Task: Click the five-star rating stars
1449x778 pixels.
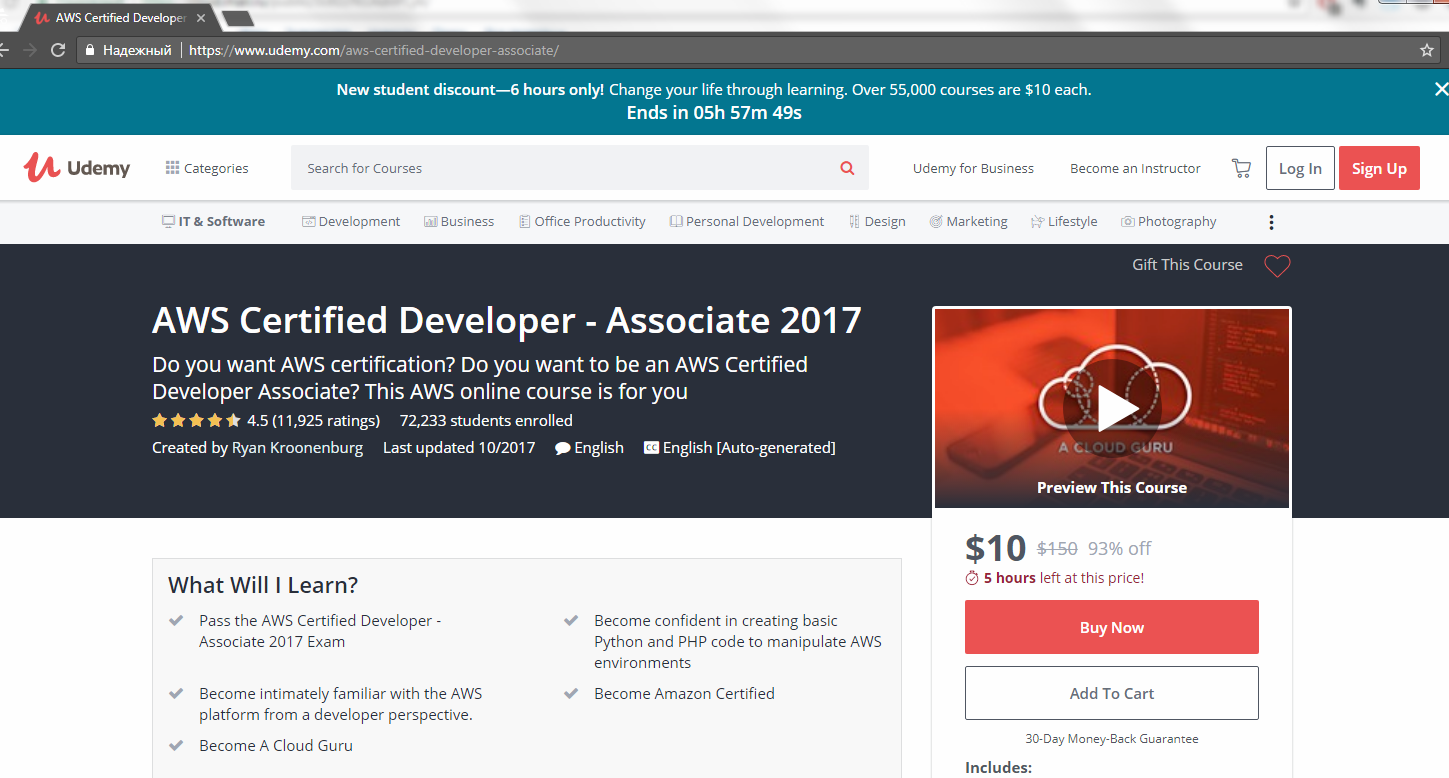Action: point(196,420)
